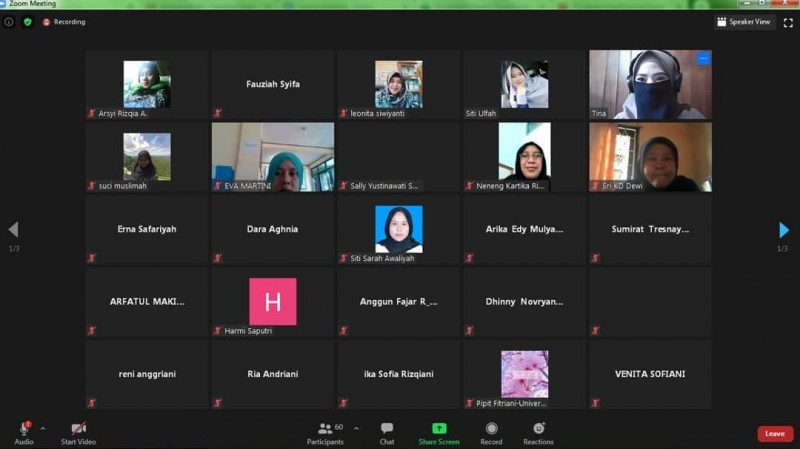Click muted mic icon on Dara Aghnia tile
Screen dimensions: 800x449
218,258
